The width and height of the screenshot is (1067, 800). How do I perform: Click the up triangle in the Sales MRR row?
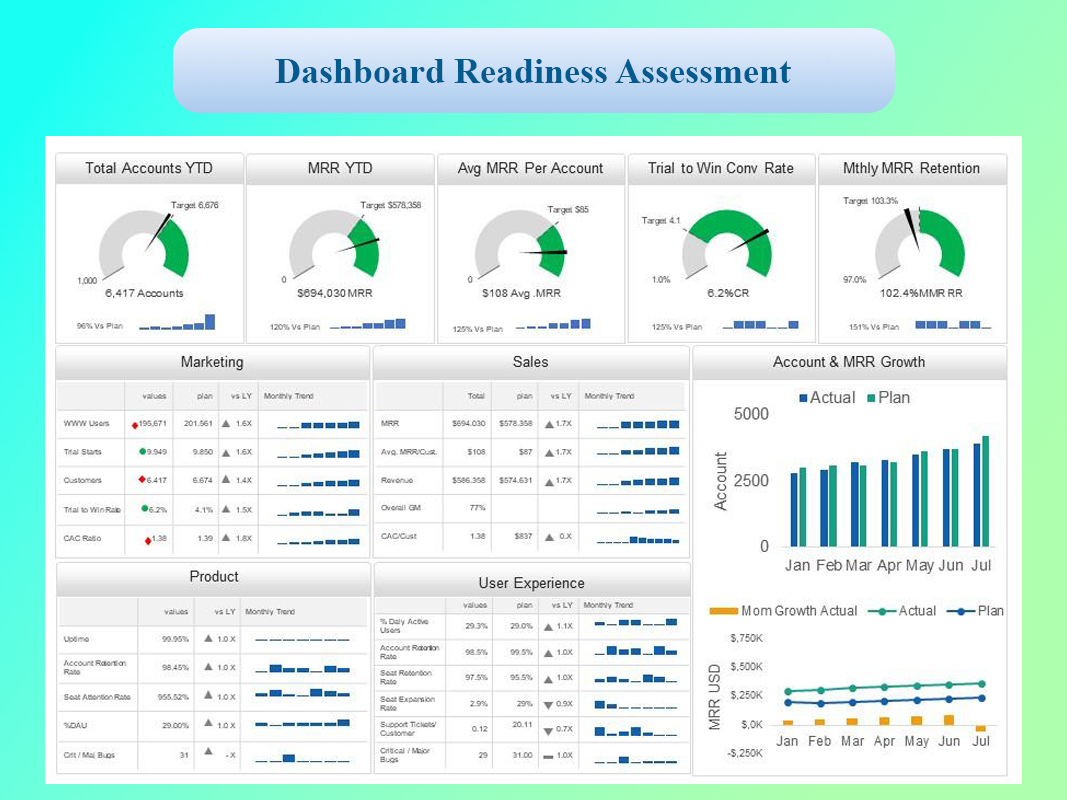pos(549,424)
